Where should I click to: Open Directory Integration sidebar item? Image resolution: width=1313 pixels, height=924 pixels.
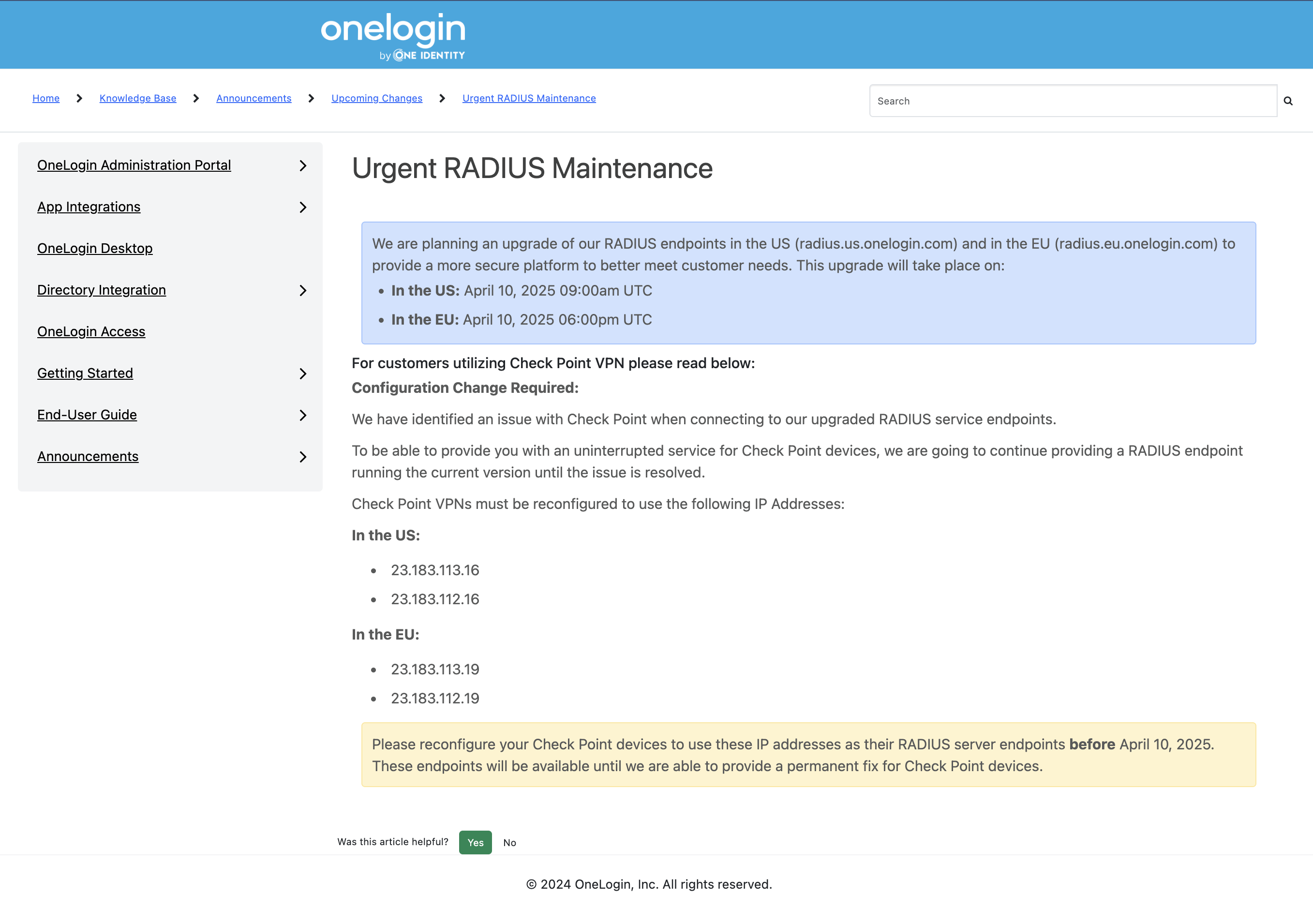click(101, 290)
